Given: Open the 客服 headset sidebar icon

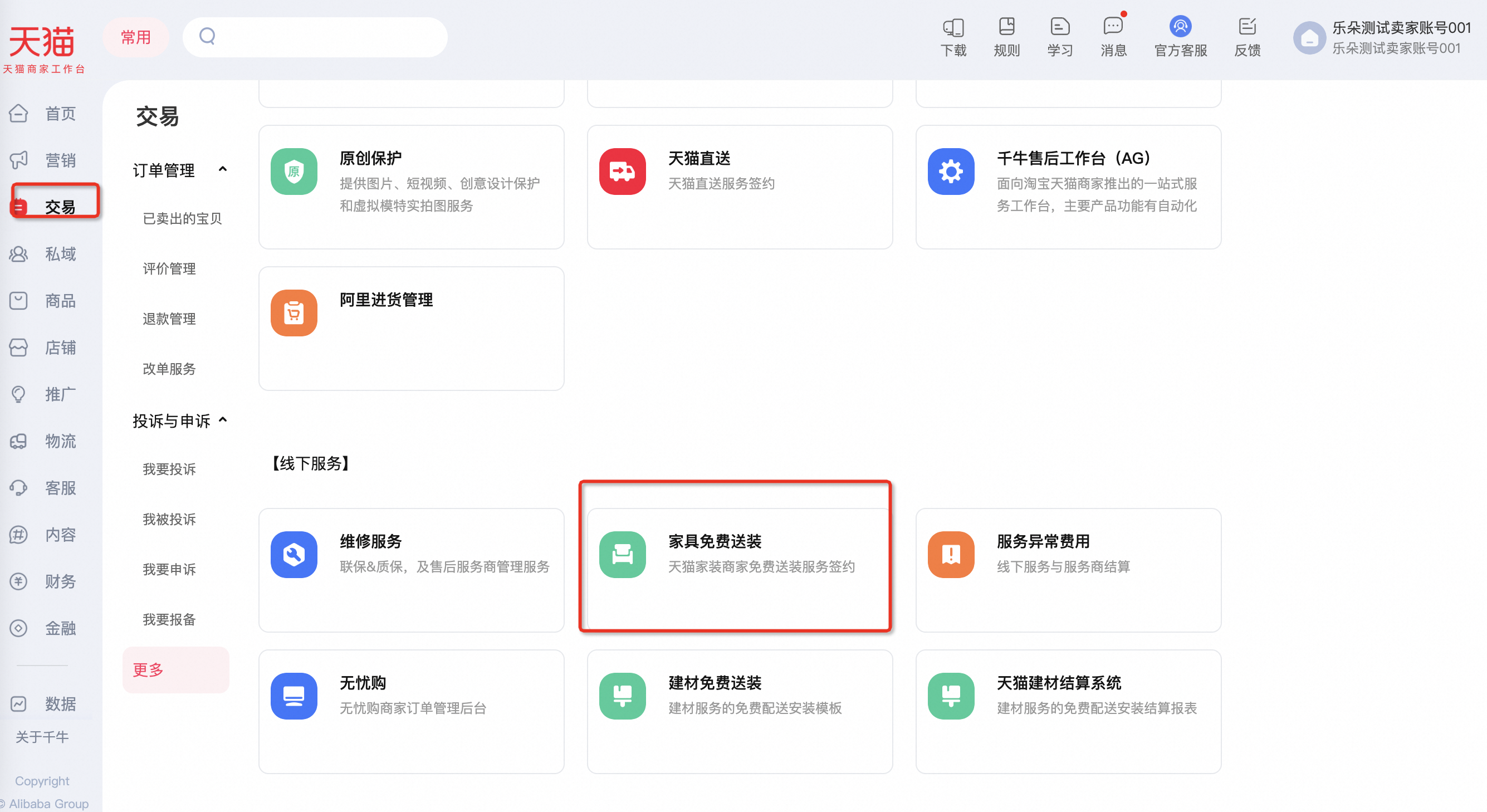Looking at the screenshot, I should pos(18,488).
